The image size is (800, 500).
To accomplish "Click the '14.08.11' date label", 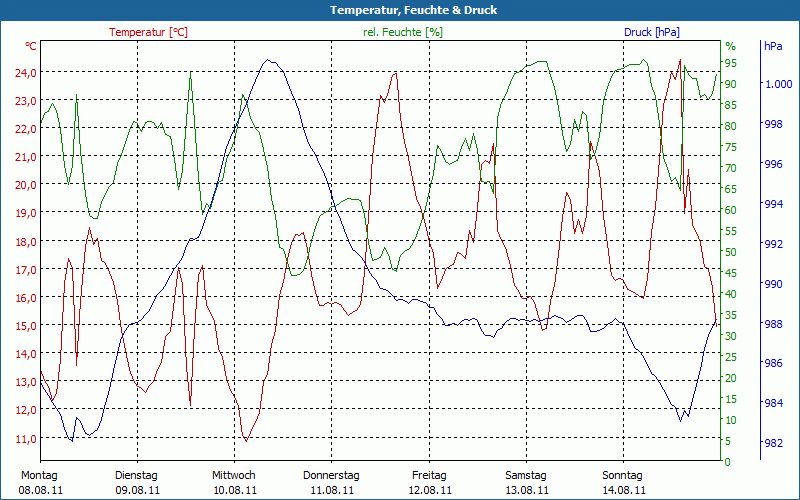I will point(623,491).
